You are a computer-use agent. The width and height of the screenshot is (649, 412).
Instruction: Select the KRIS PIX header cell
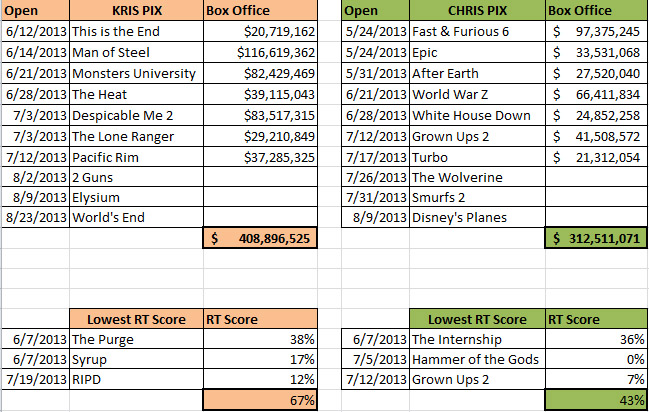click(137, 10)
